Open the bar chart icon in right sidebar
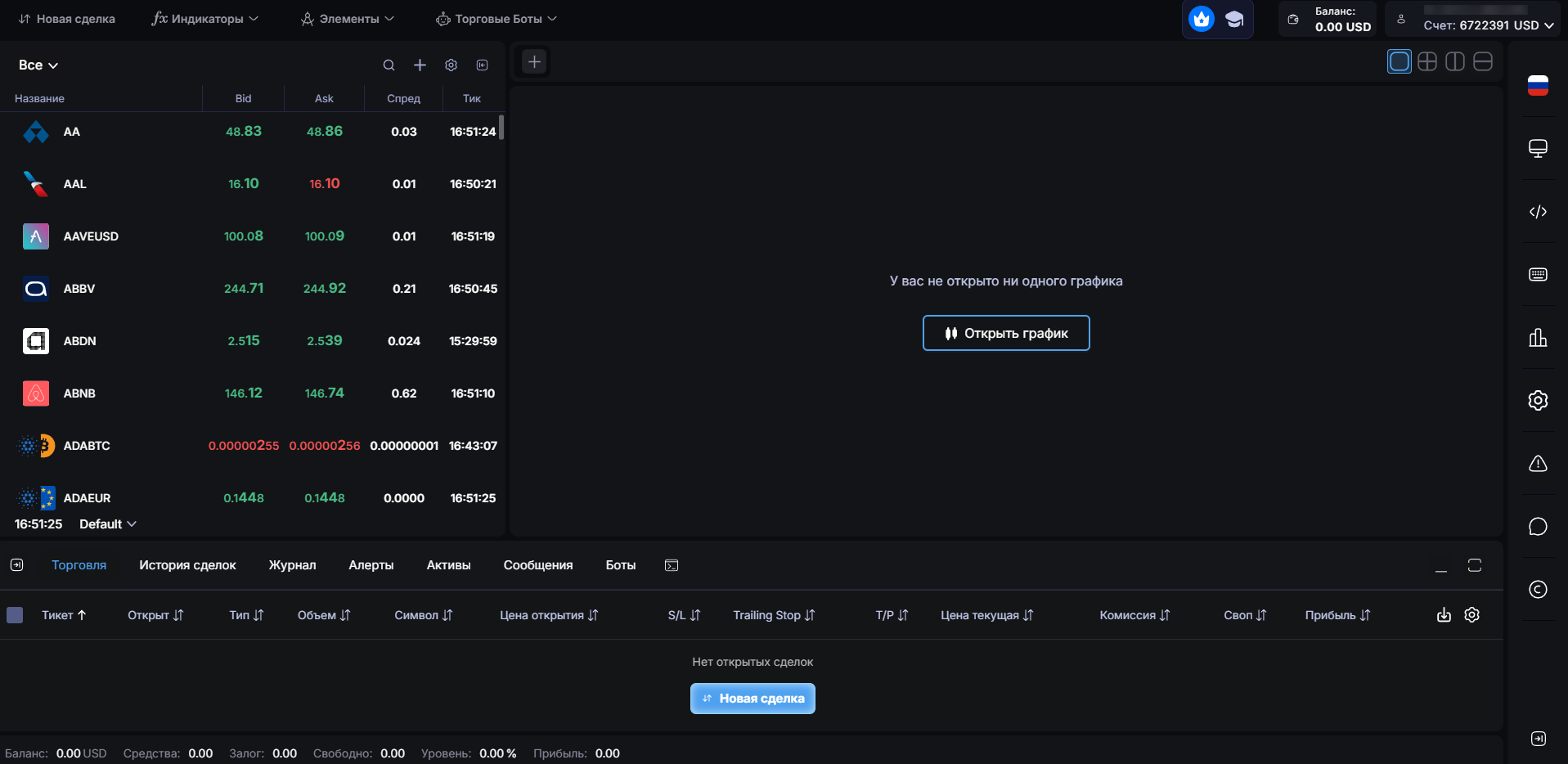 pyautogui.click(x=1538, y=337)
